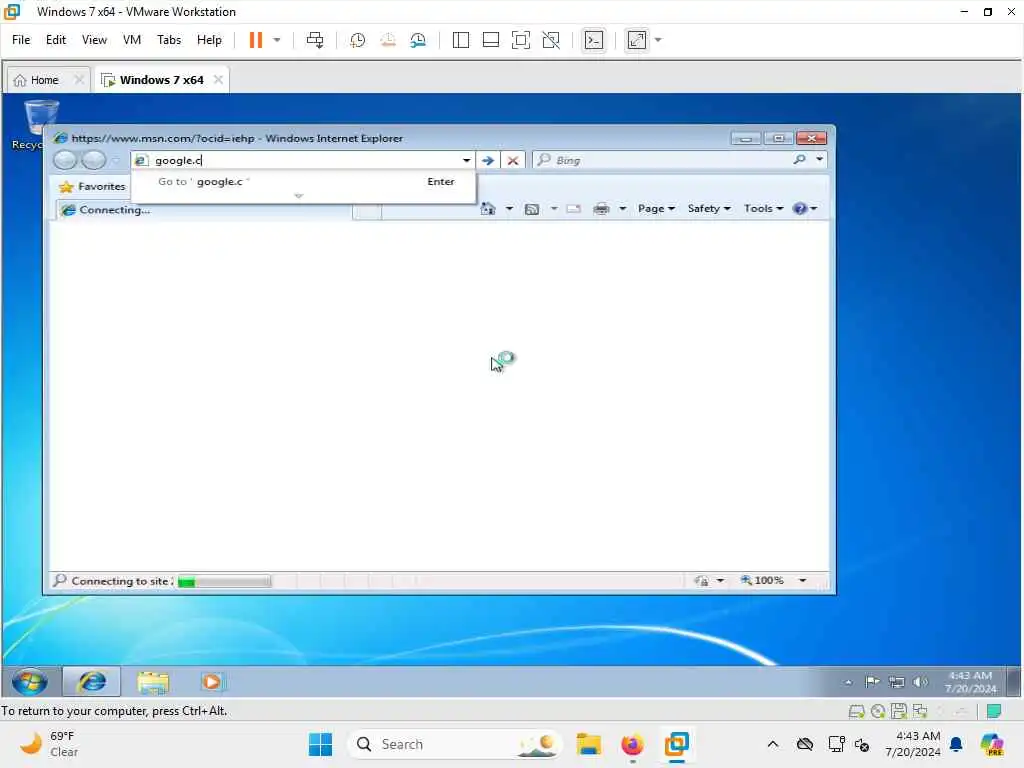Click the Feeds icon in IE command bar
The height and width of the screenshot is (768, 1024).
pos(532,209)
